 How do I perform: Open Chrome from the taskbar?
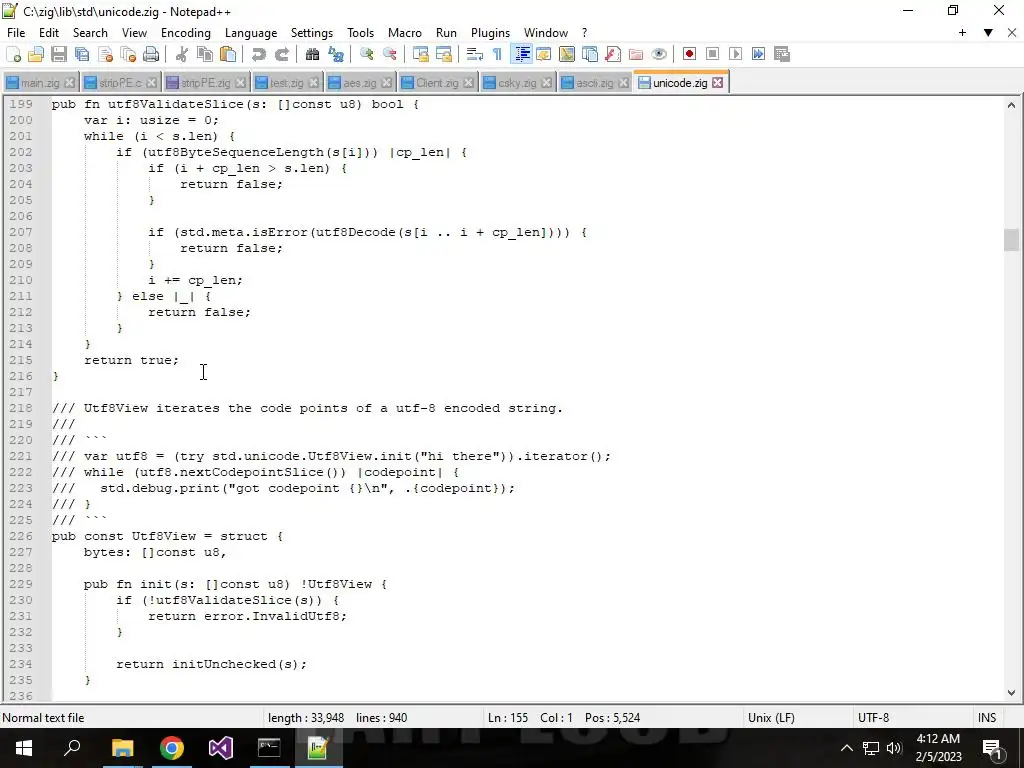[x=172, y=748]
